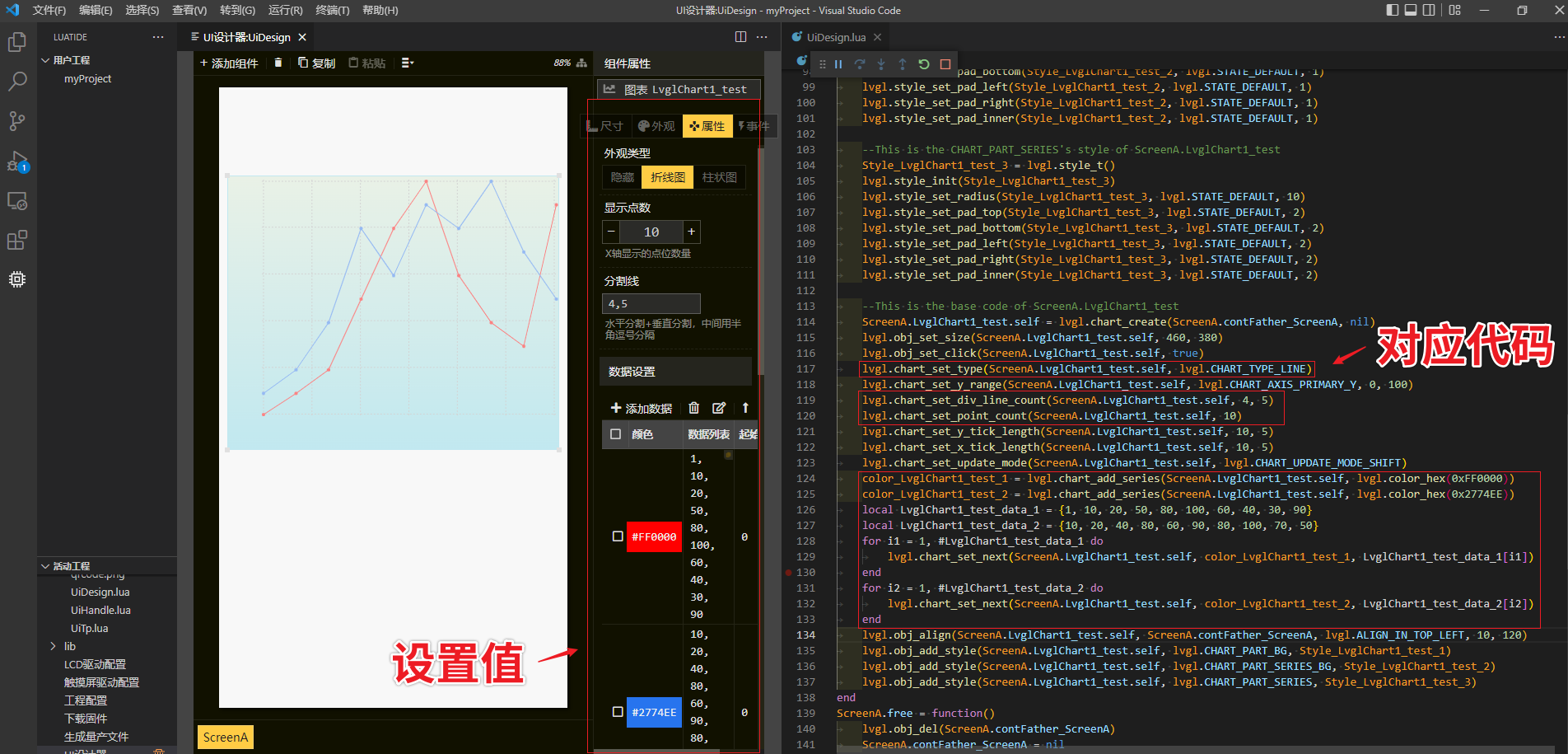This screenshot has height=754, width=1568.
Task: Check the blue #2774EE series checkbox
Action: pyautogui.click(x=618, y=712)
